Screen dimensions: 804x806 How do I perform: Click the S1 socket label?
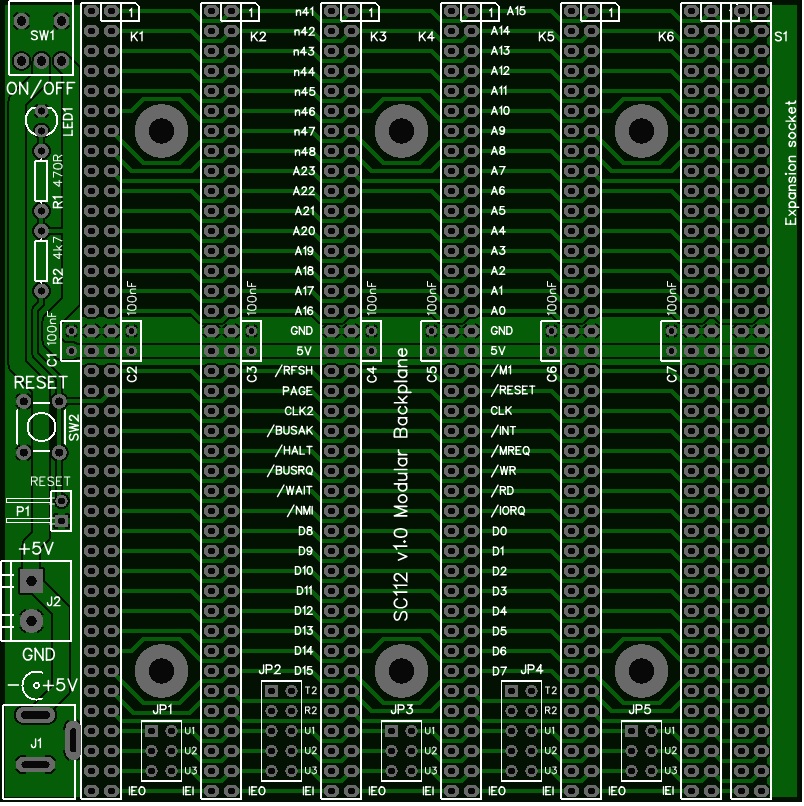coord(781,36)
